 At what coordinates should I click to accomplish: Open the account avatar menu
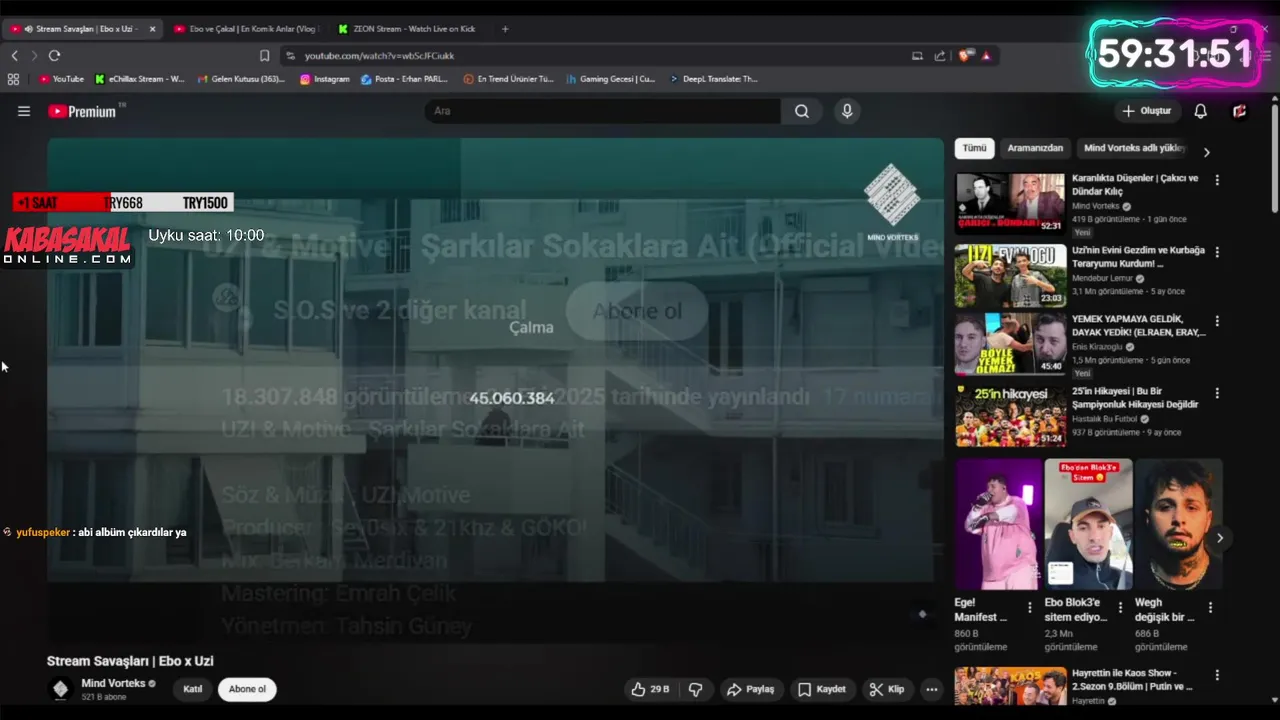pos(1239,111)
